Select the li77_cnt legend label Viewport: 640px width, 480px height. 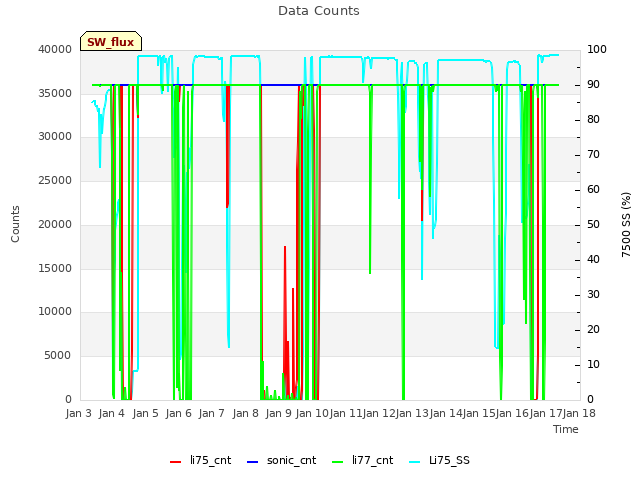point(373,460)
